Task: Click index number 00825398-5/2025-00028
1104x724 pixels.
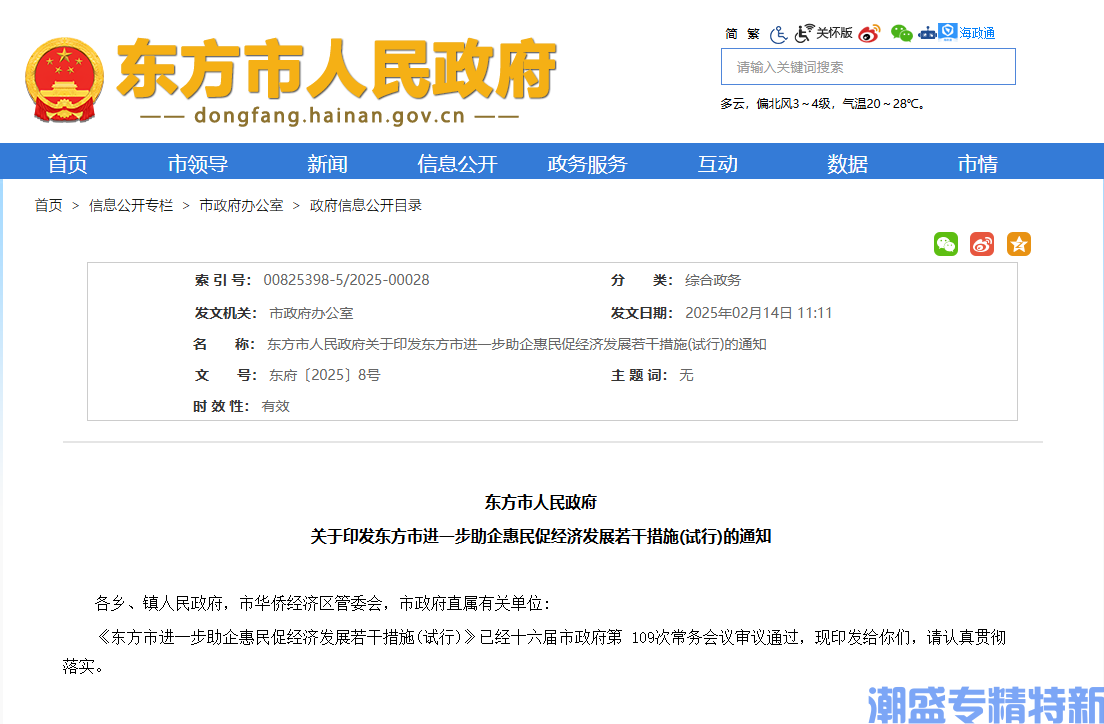Action: point(346,280)
